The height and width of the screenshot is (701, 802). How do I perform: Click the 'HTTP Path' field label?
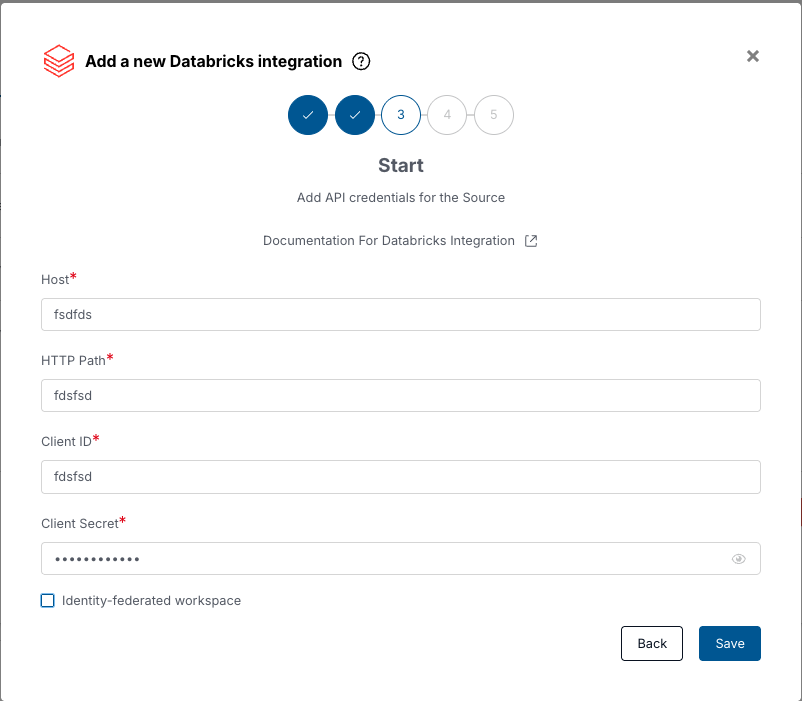pos(73,360)
